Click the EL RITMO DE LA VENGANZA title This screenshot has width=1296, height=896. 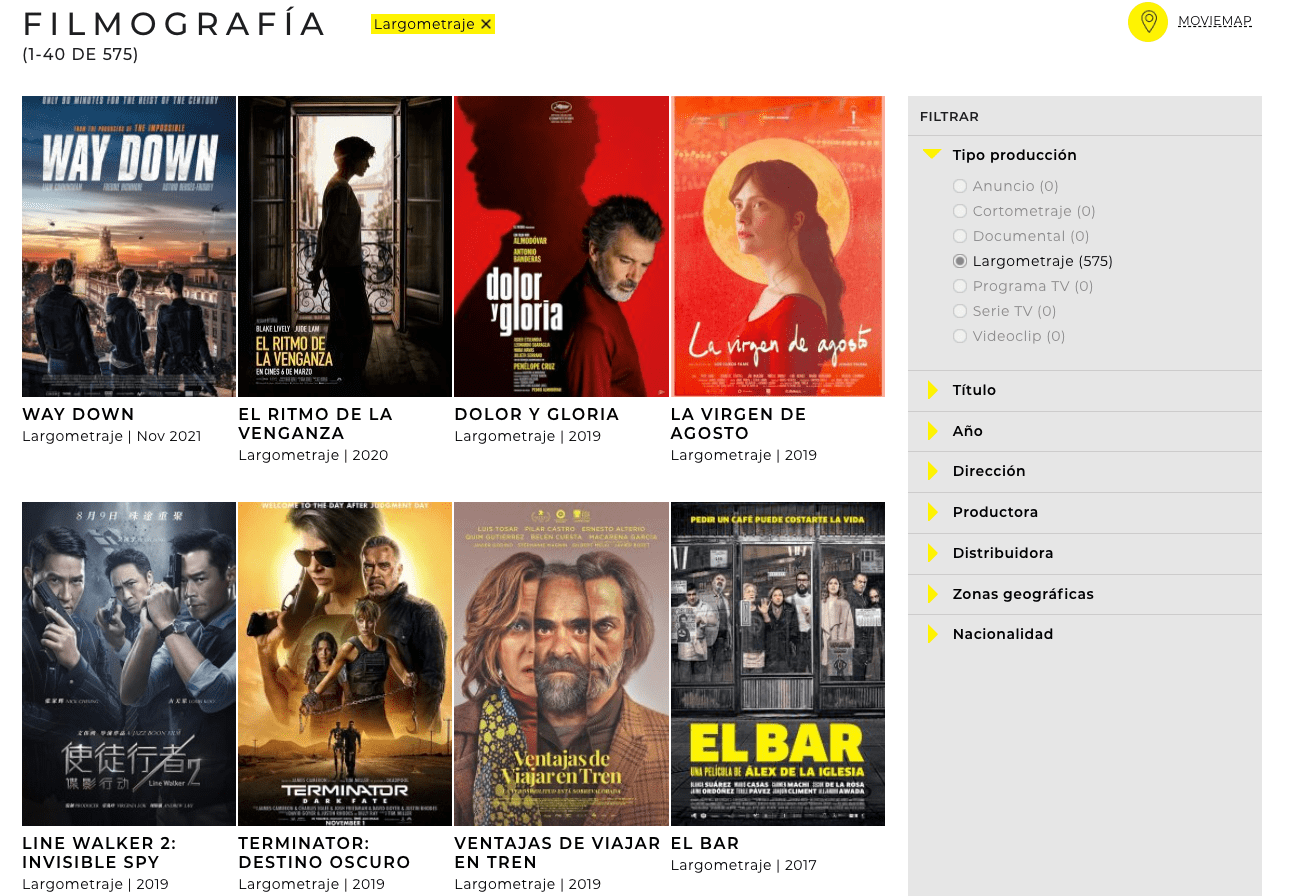pyautogui.click(x=315, y=424)
